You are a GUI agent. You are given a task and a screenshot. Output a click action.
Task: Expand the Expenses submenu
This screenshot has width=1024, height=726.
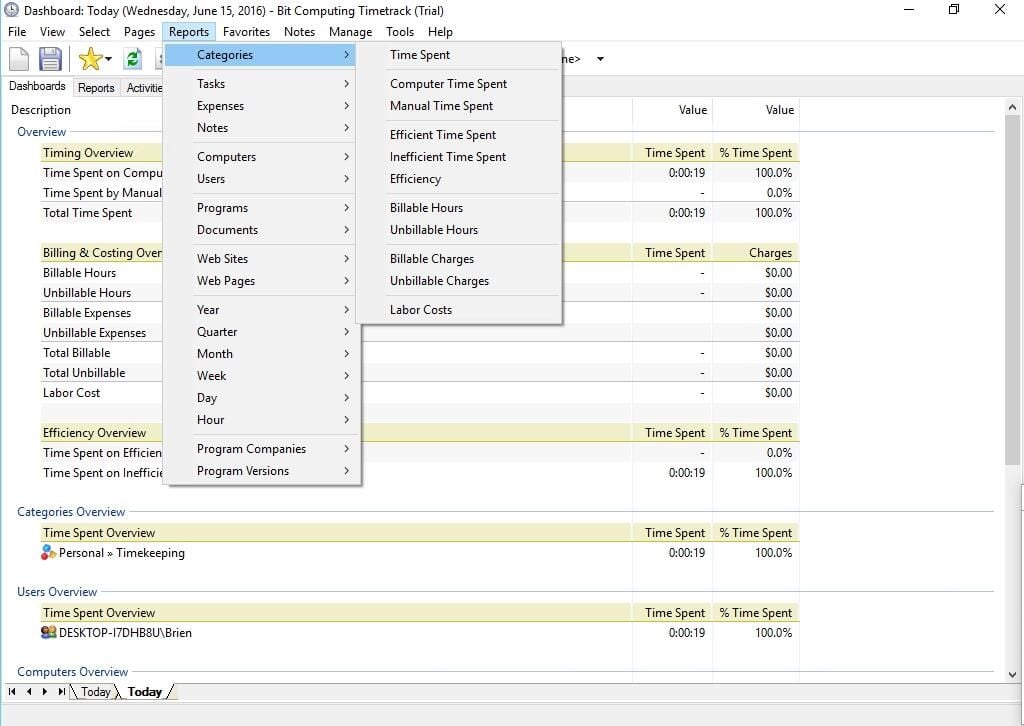[x=261, y=106]
